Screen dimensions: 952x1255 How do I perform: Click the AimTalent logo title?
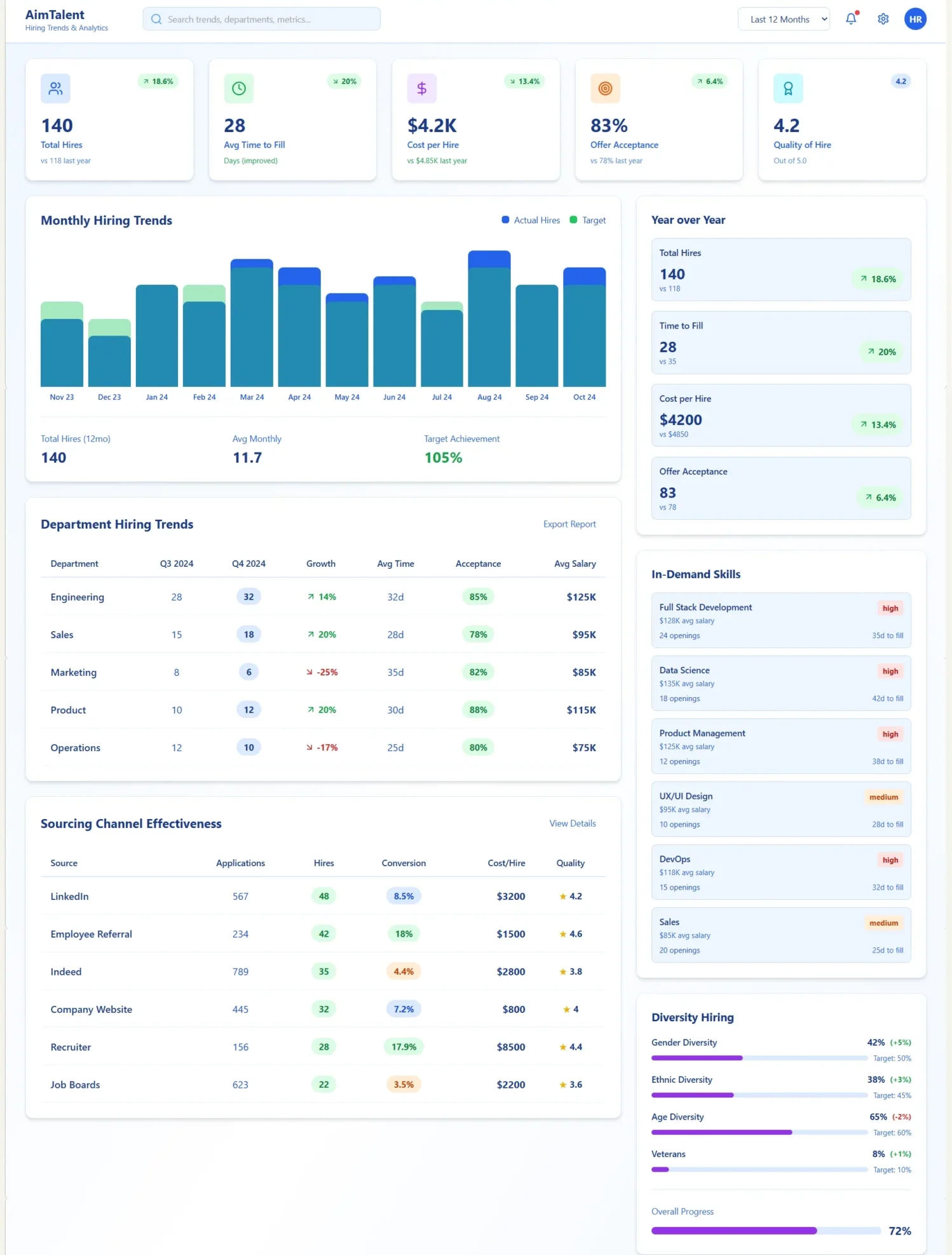pos(55,15)
